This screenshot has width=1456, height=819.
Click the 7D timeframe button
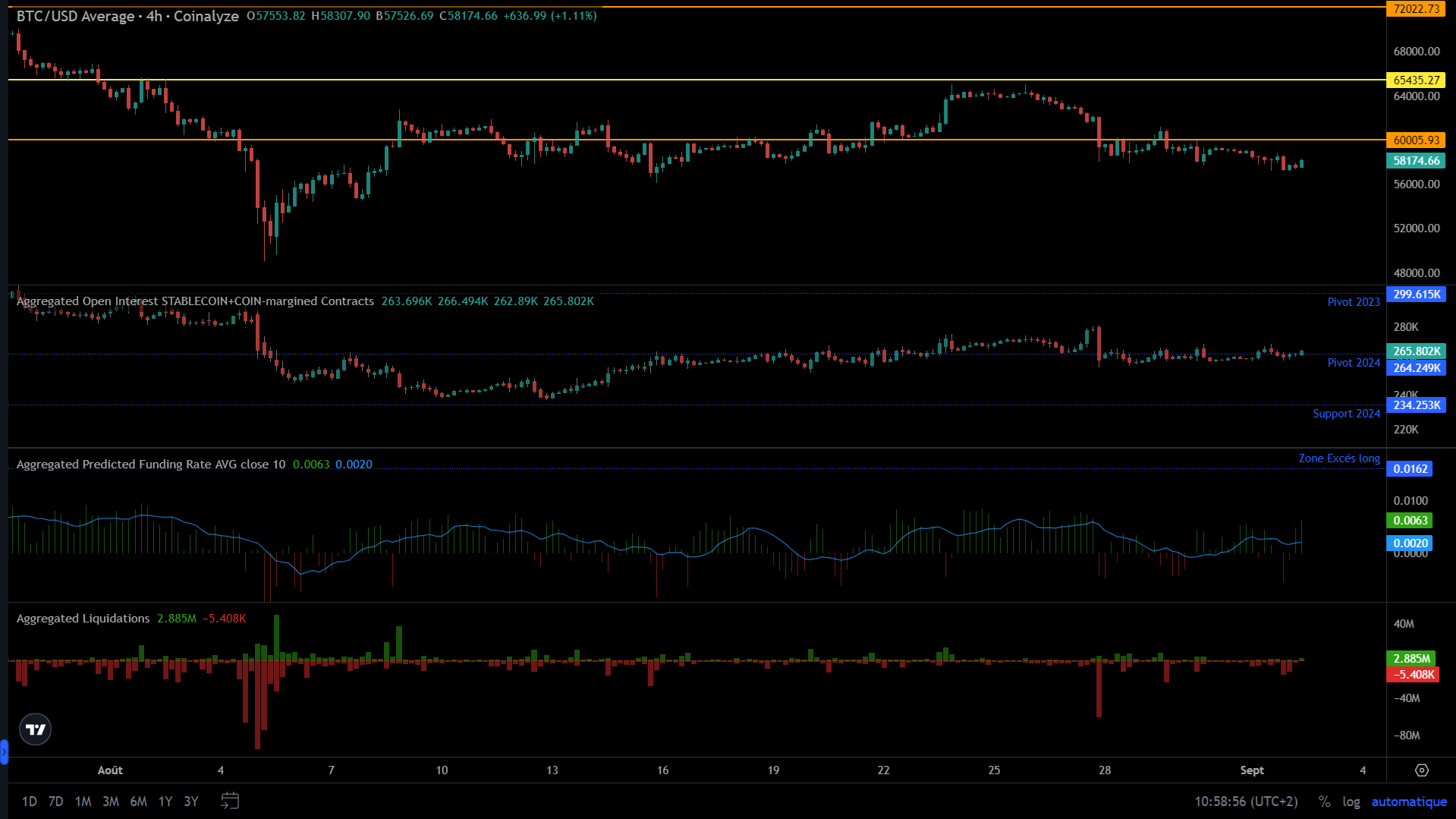coord(55,801)
